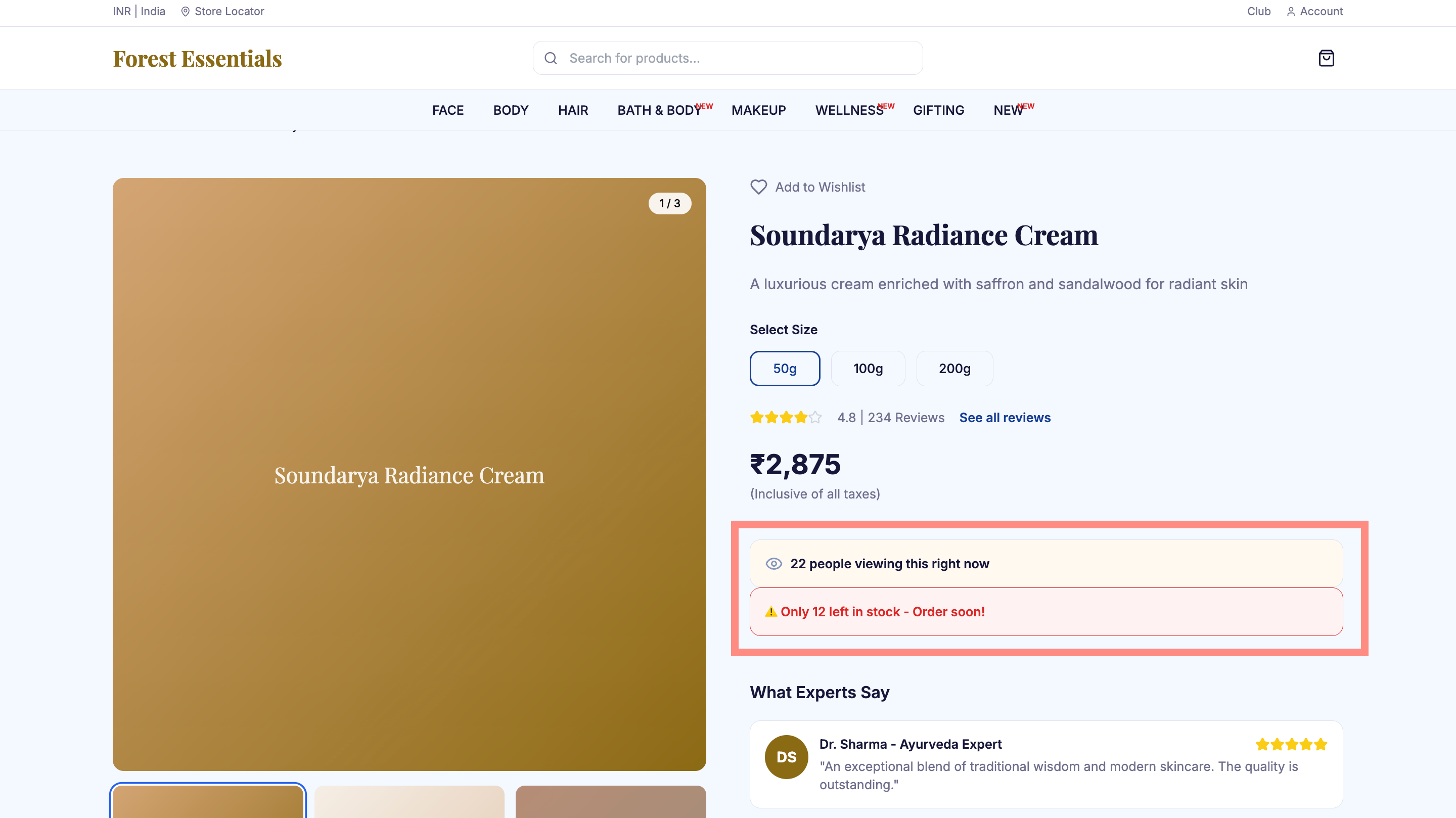
Task: Select the third brown thumbnail
Action: pos(611,802)
